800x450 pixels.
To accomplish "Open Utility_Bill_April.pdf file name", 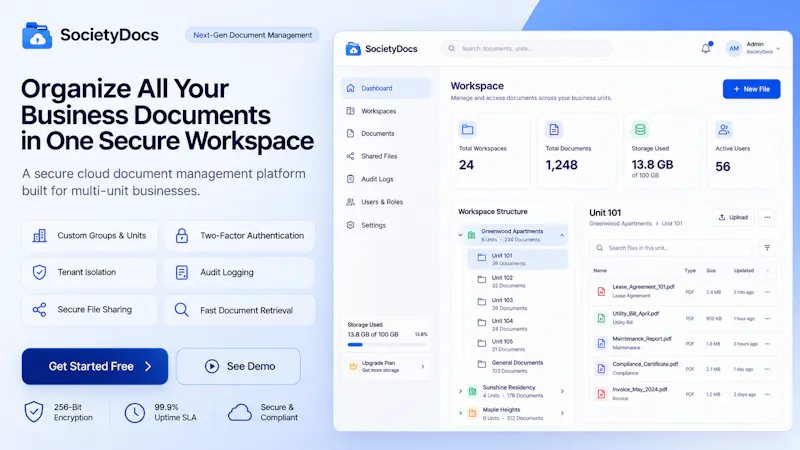I will click(x=635, y=314).
